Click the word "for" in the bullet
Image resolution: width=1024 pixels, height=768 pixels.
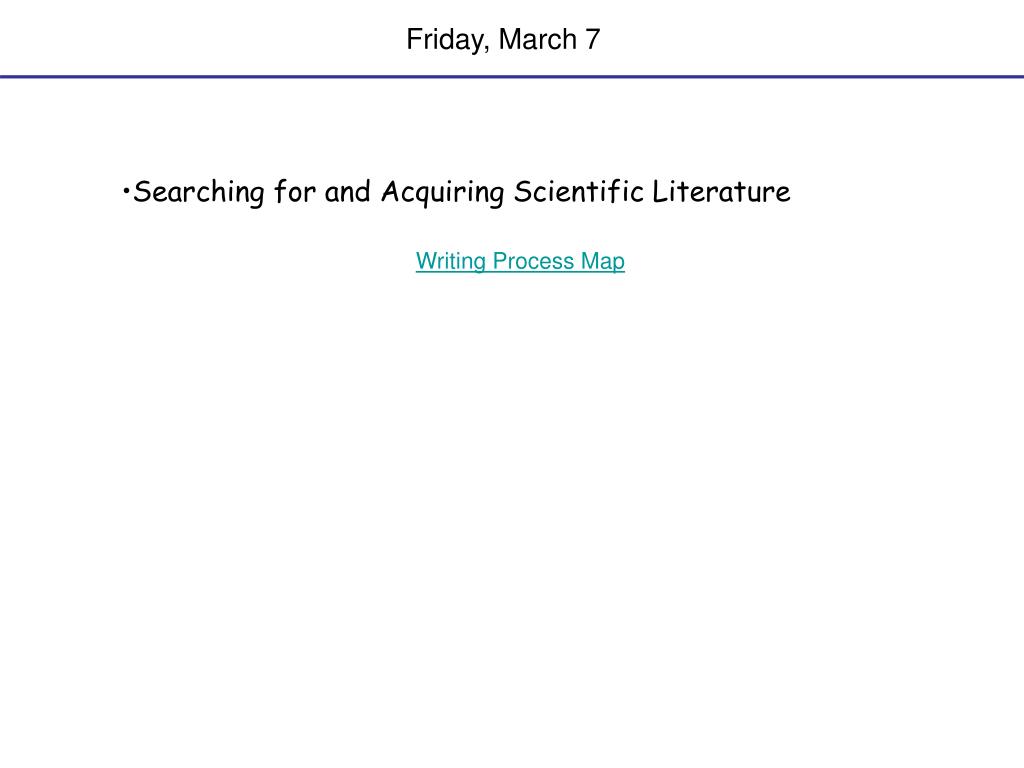(x=295, y=191)
